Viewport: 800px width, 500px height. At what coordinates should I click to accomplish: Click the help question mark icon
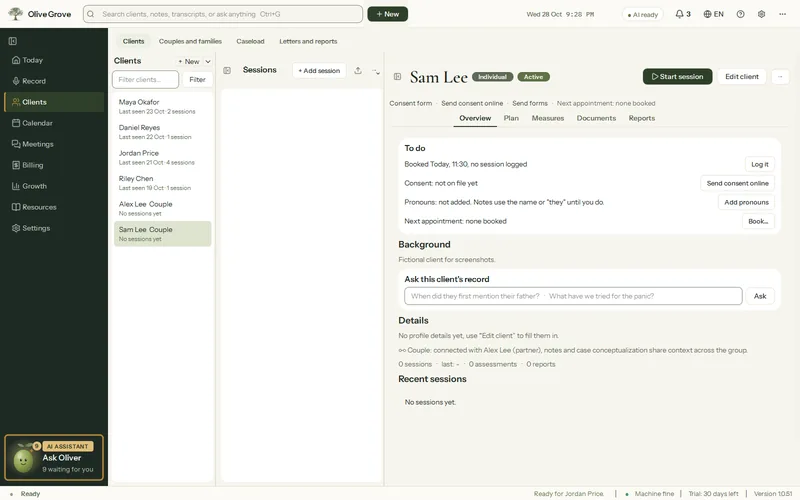740,14
